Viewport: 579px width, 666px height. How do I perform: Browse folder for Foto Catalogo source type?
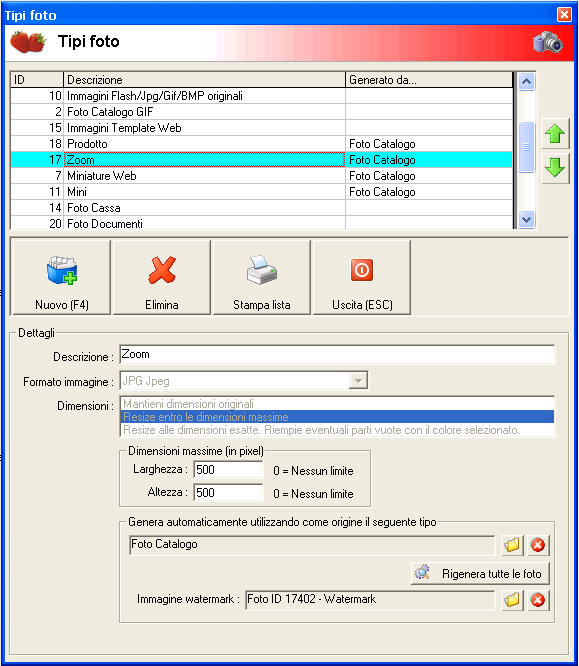tap(512, 545)
